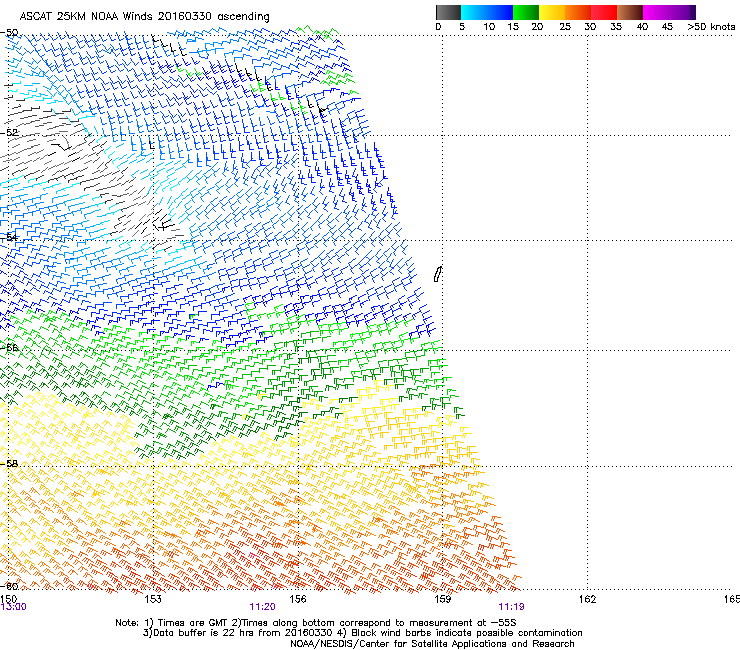Click the purple time stamp 13:00
The image size is (740, 650).
14,607
